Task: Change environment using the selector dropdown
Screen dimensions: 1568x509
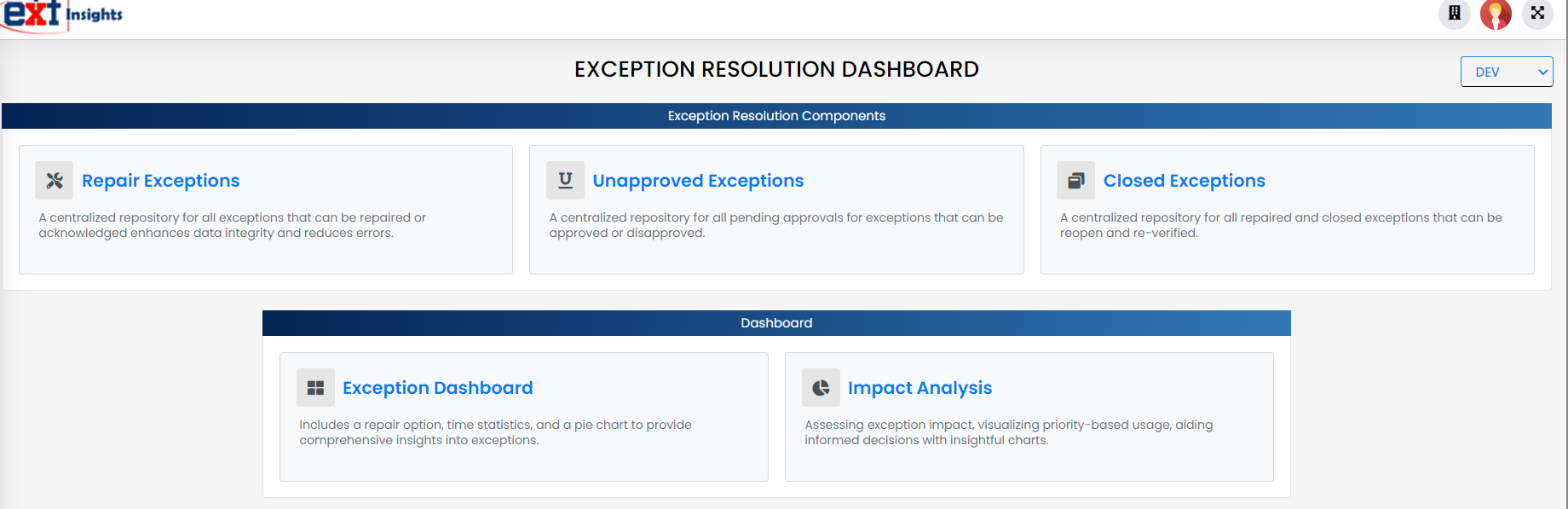Action: (1507, 72)
